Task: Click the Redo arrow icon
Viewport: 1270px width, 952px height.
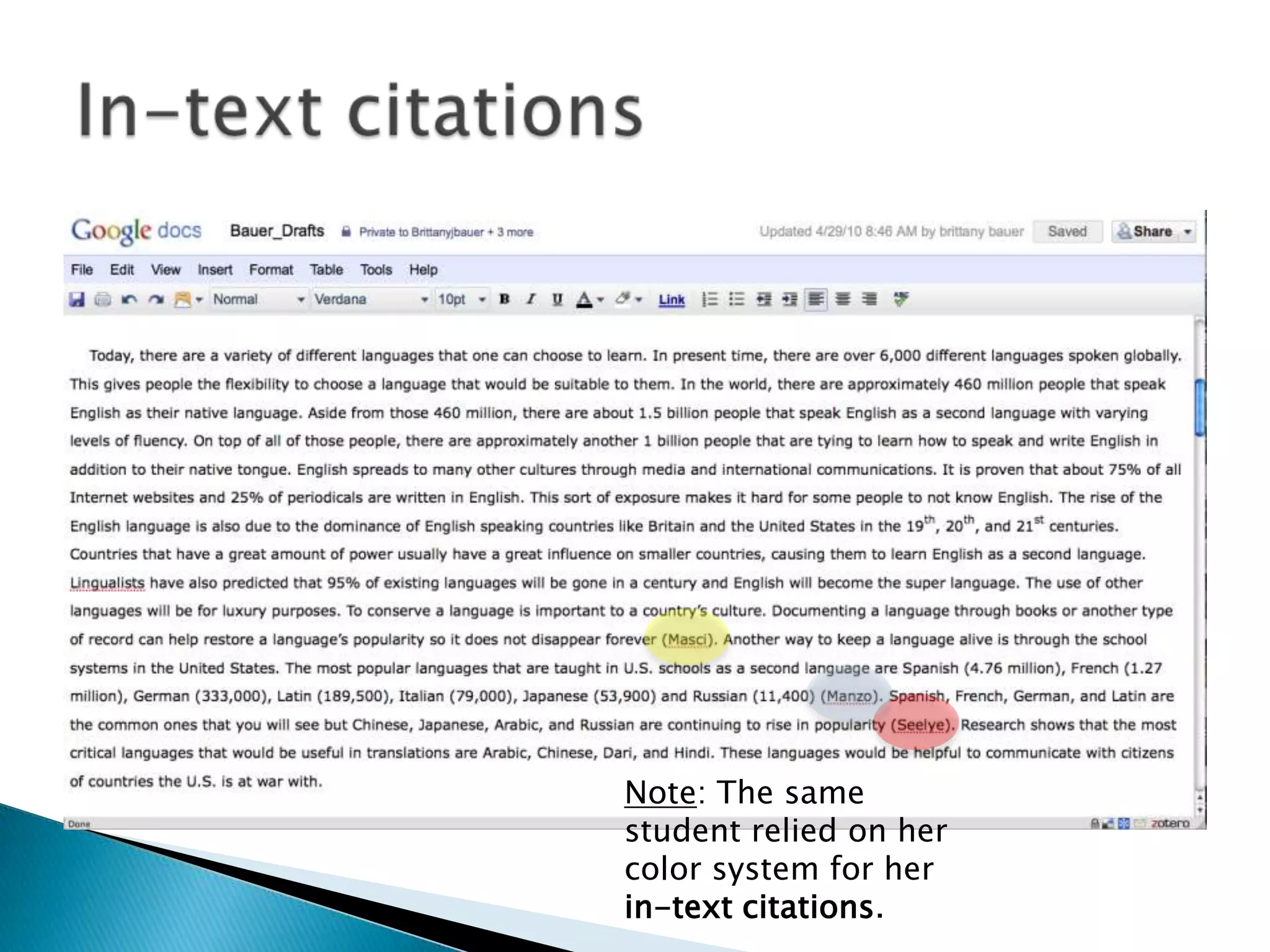Action: (x=156, y=300)
